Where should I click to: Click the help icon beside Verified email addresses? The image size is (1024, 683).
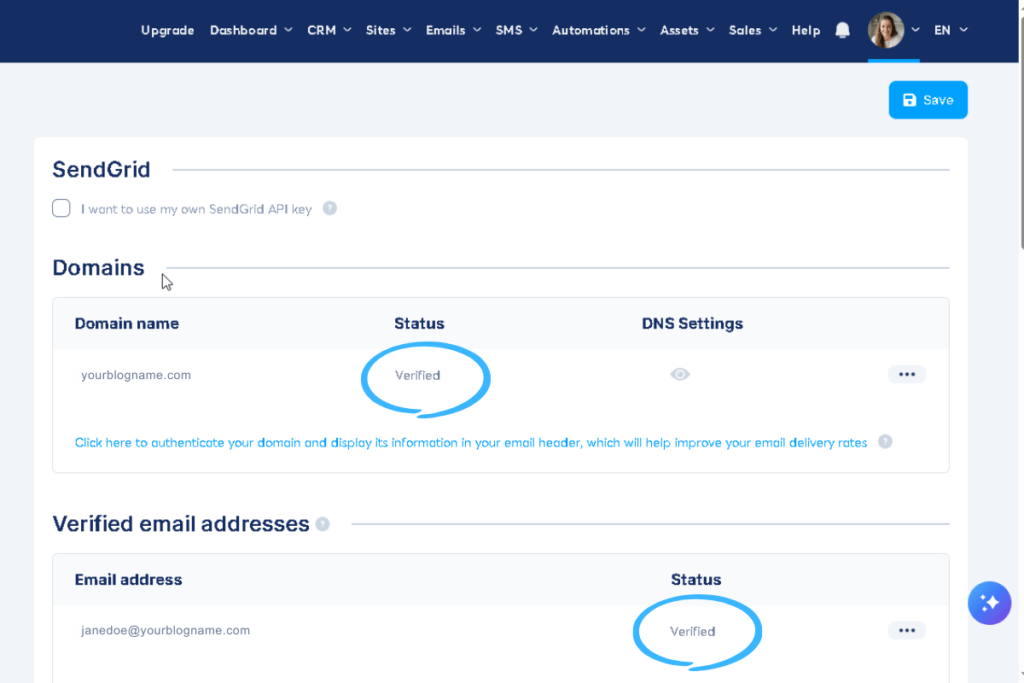(322, 523)
